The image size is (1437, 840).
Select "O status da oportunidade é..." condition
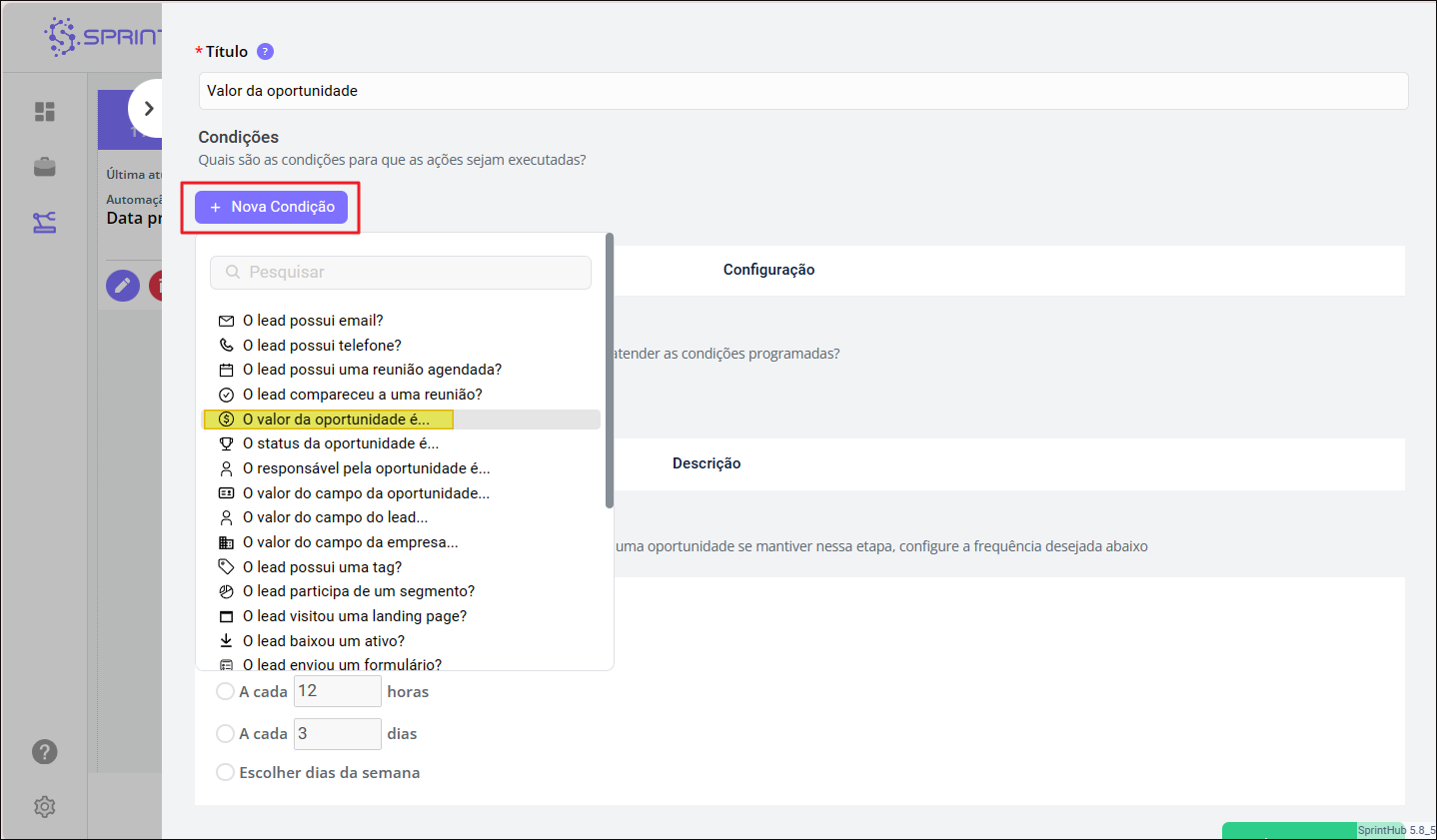tap(340, 443)
